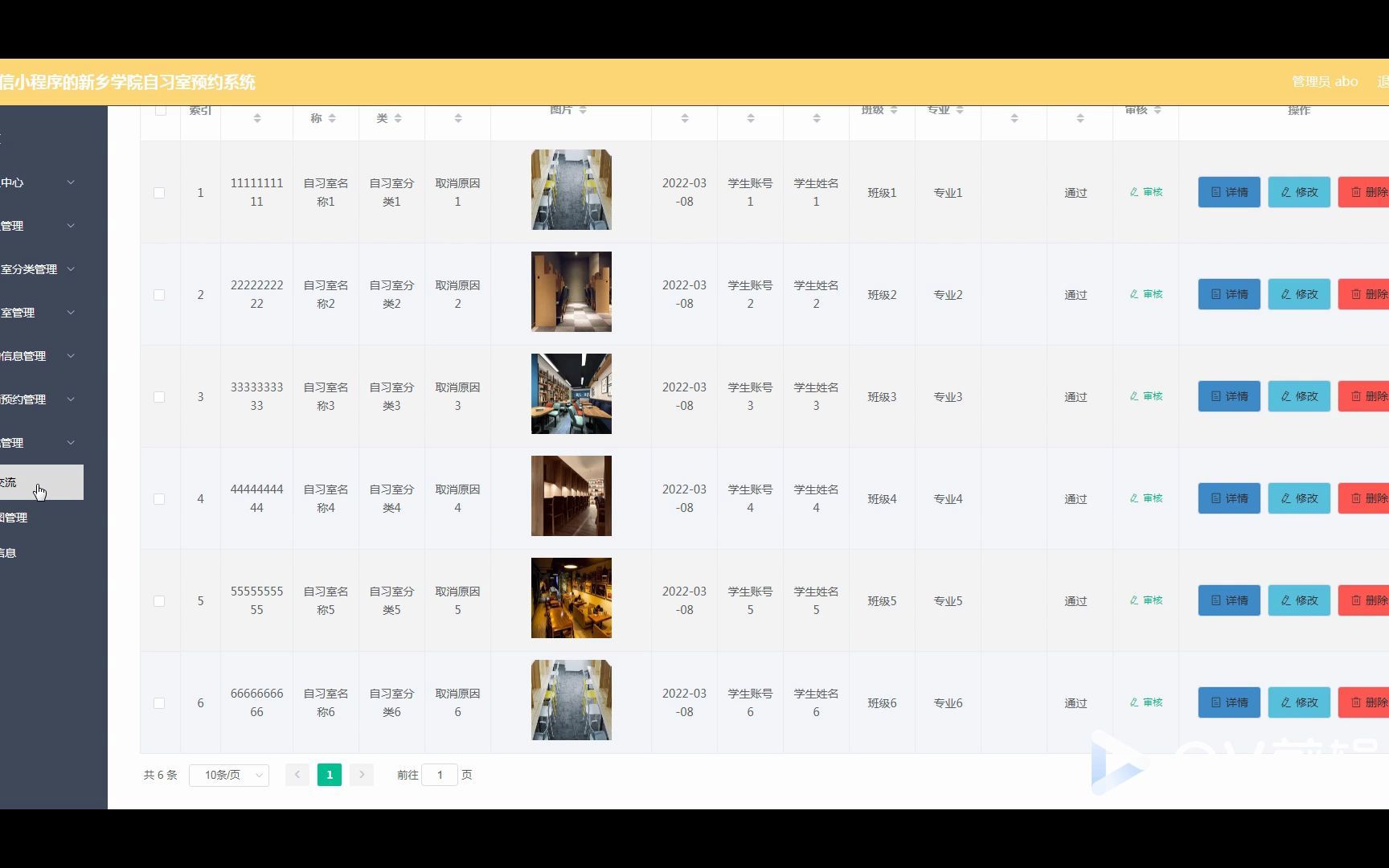Sort column right of 图片 header
This screenshot has width=1389, height=868.
pyautogui.click(x=685, y=118)
